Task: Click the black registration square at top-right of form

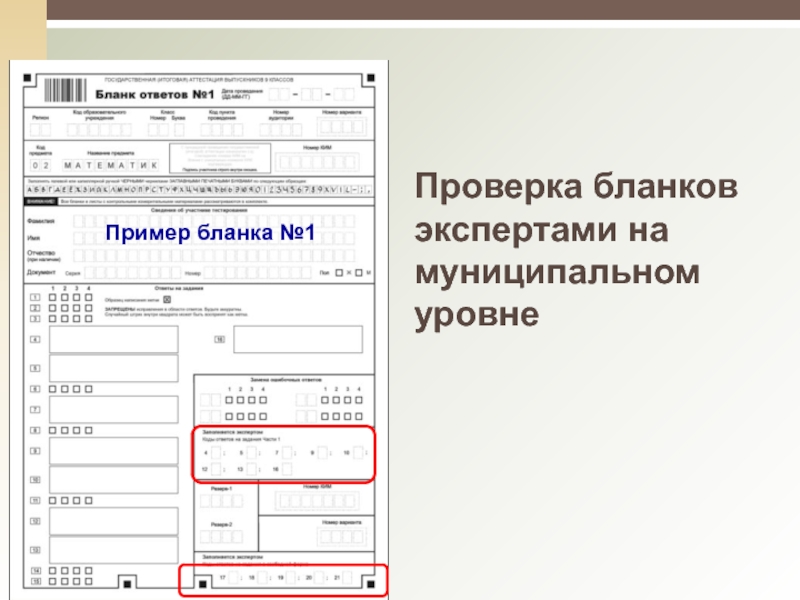Action: coord(371,78)
